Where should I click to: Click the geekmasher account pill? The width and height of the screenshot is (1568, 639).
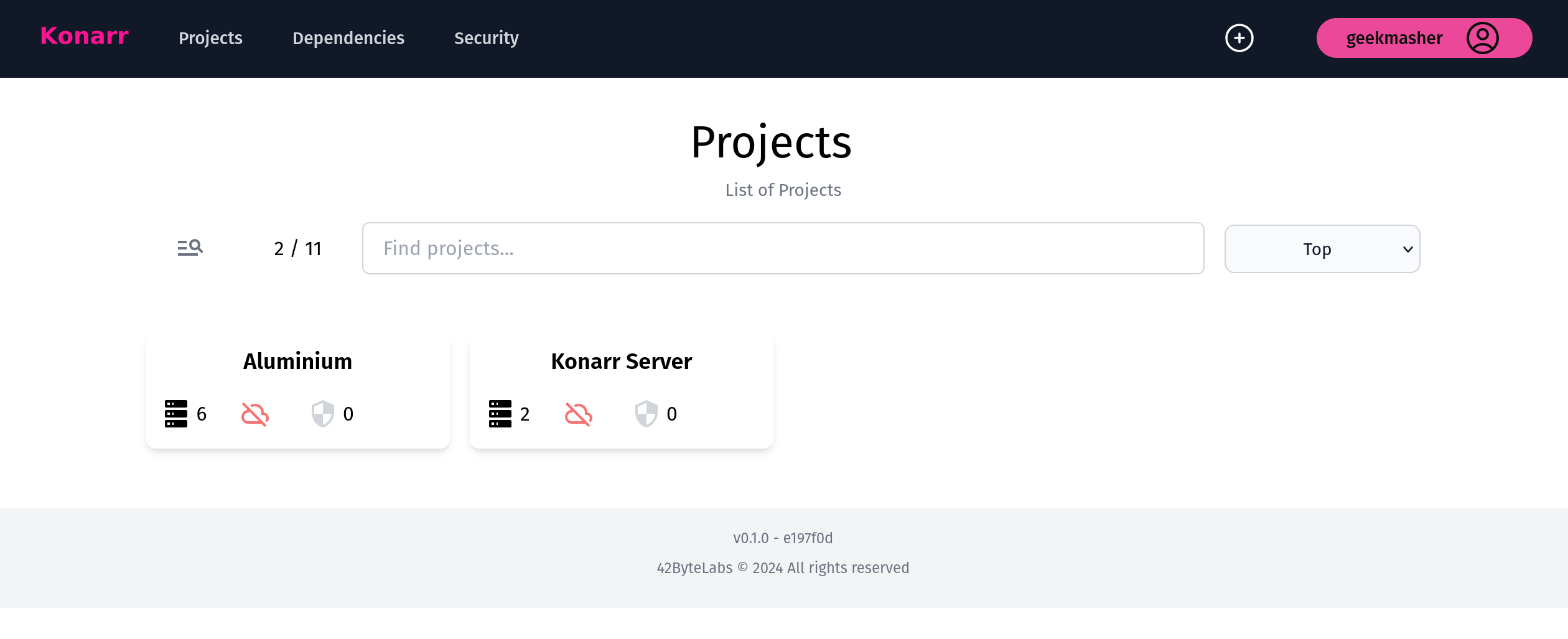pos(1394,38)
